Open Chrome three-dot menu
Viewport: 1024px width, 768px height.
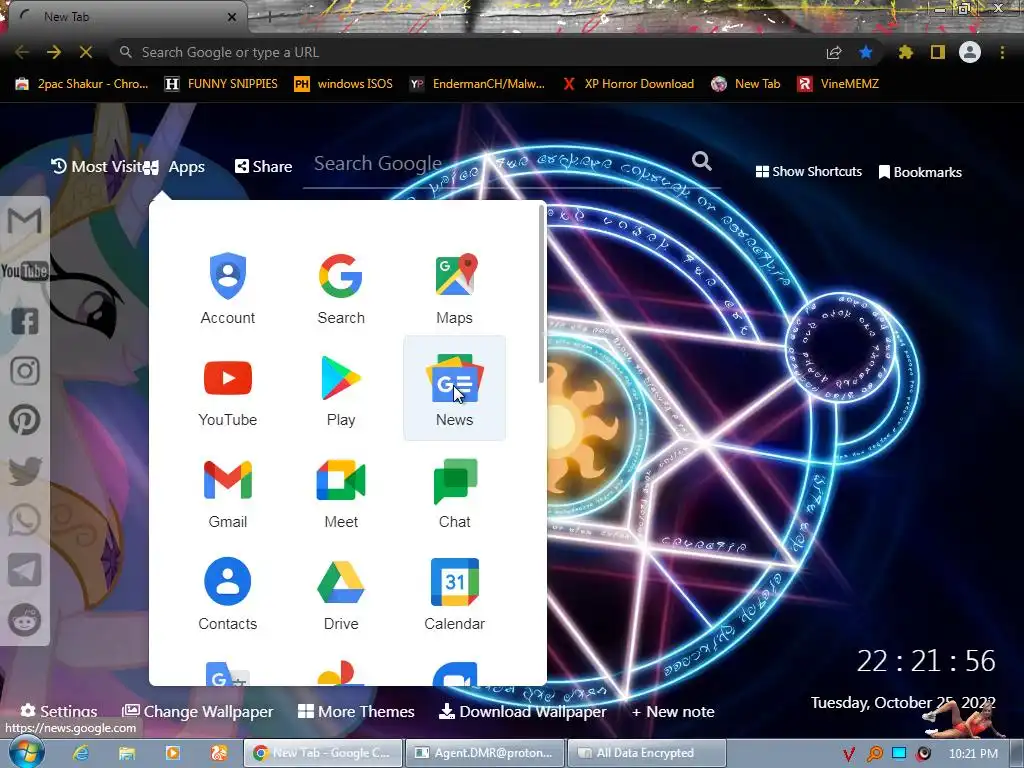(1002, 52)
